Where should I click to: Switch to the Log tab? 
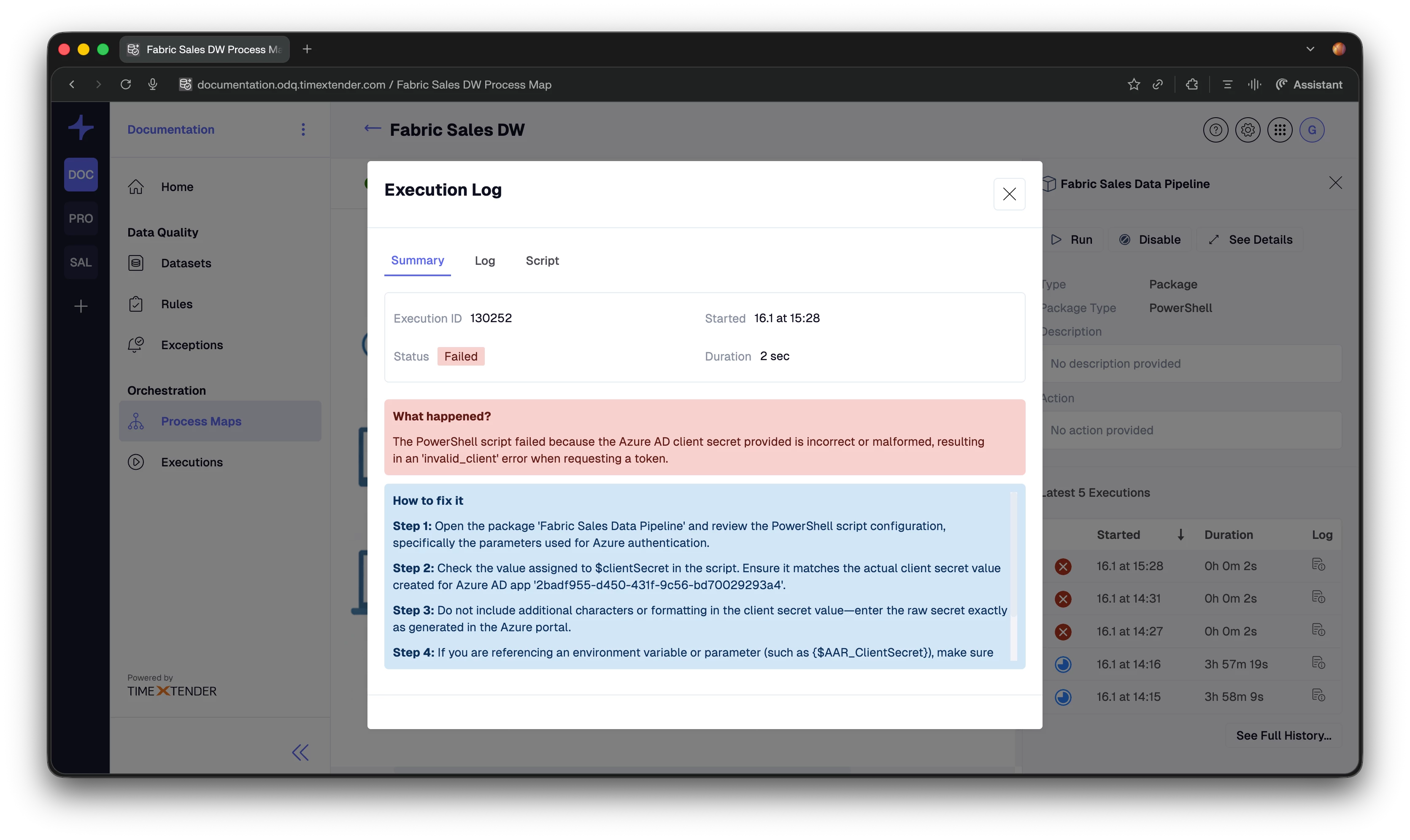(485, 260)
